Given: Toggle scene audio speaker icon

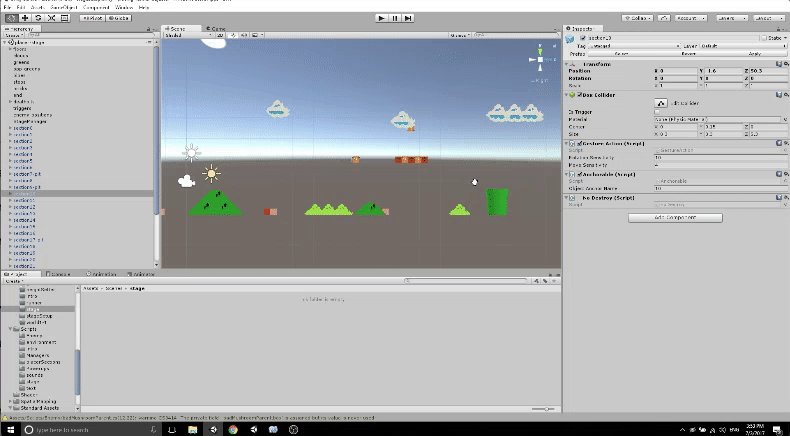Looking at the screenshot, I should click(x=244, y=35).
